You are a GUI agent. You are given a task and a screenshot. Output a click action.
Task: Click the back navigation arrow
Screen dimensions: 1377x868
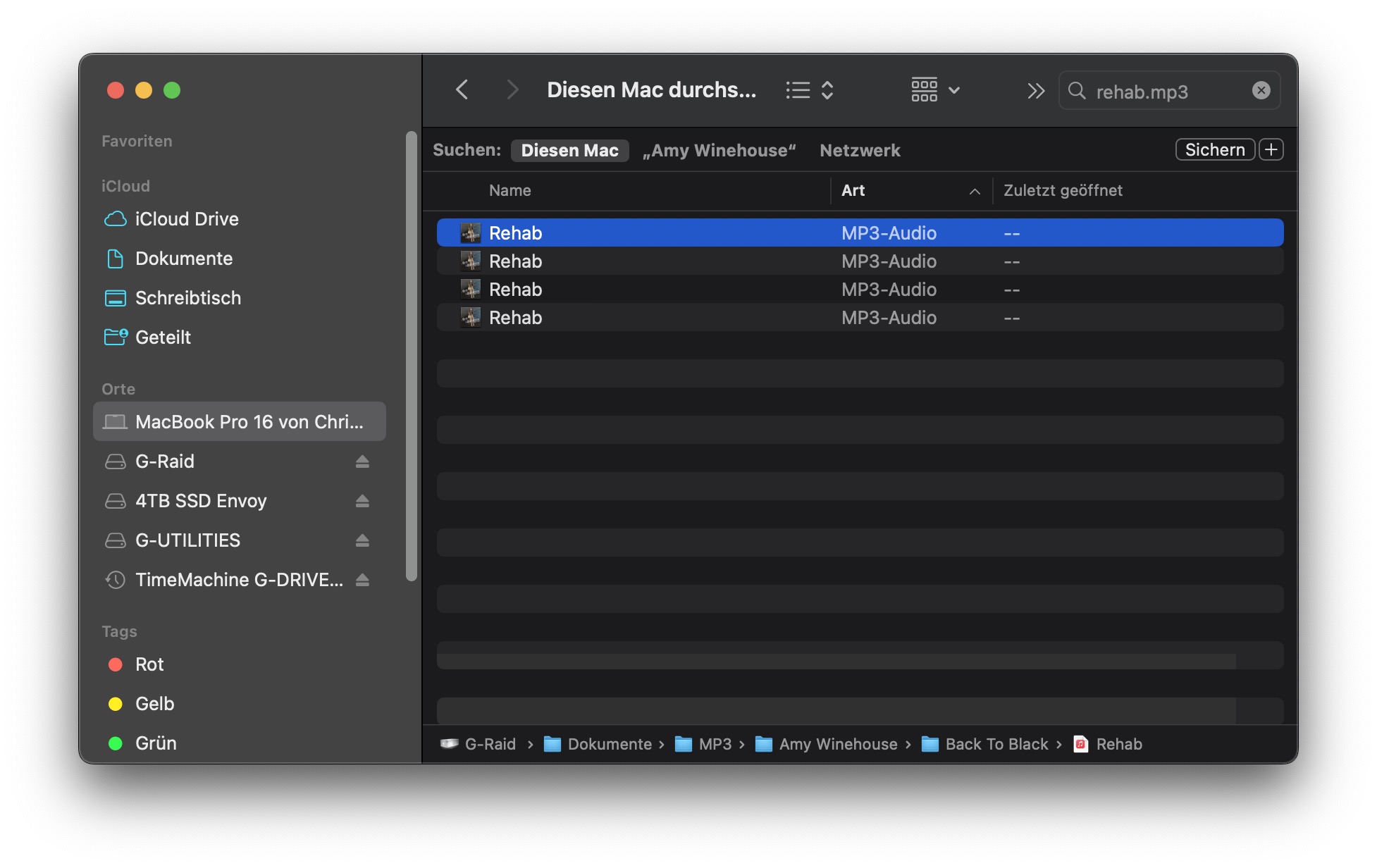pyautogui.click(x=462, y=90)
